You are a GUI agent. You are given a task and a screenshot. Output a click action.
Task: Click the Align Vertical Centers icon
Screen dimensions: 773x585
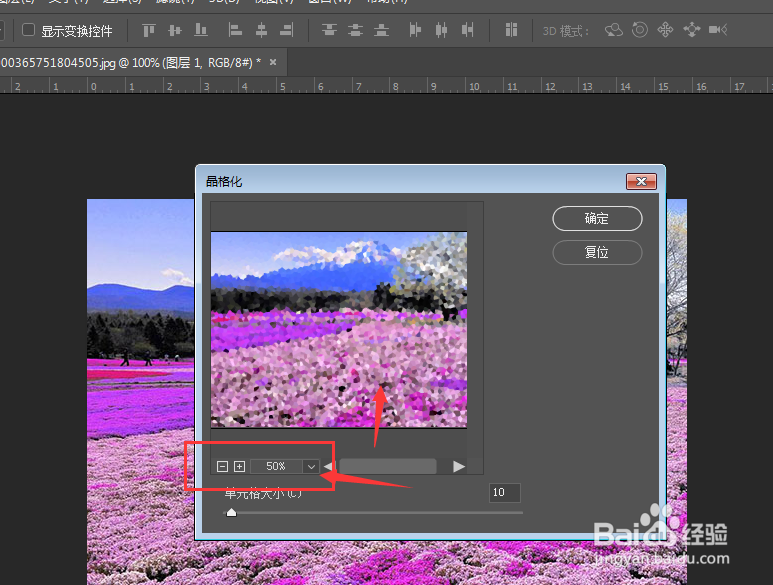click(x=175, y=31)
